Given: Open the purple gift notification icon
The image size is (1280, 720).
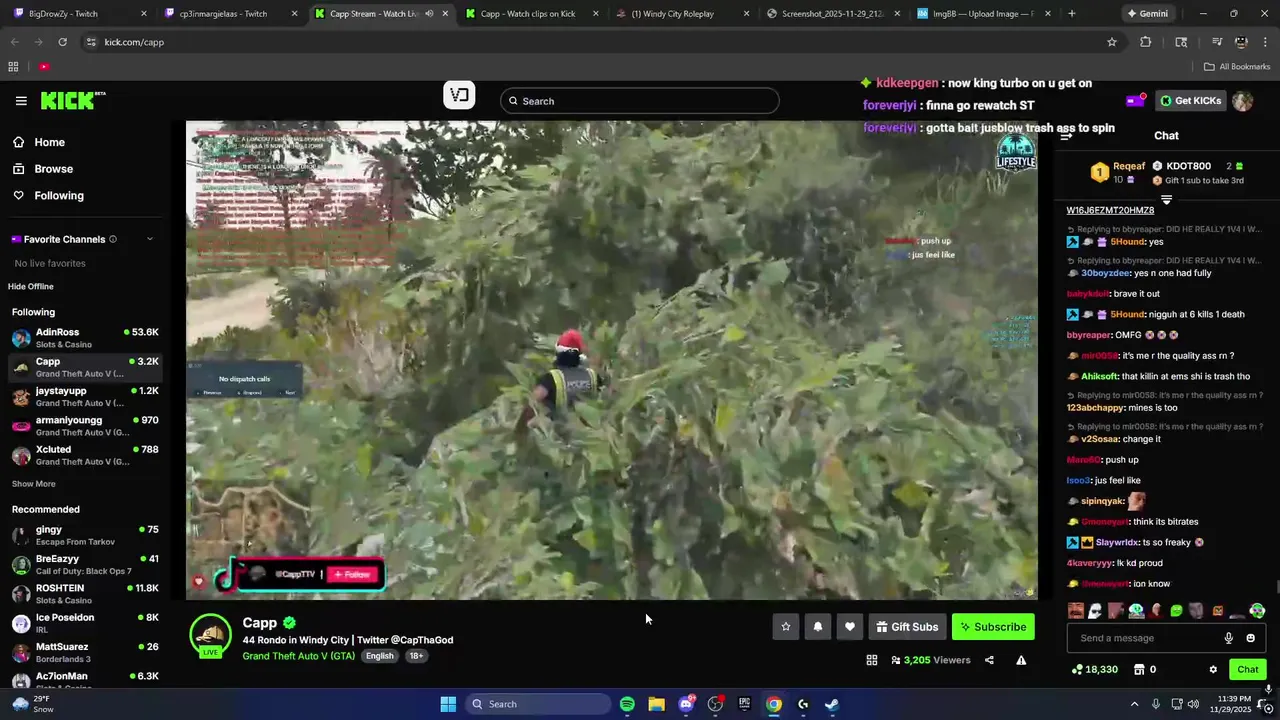Looking at the screenshot, I should tap(1135, 100).
